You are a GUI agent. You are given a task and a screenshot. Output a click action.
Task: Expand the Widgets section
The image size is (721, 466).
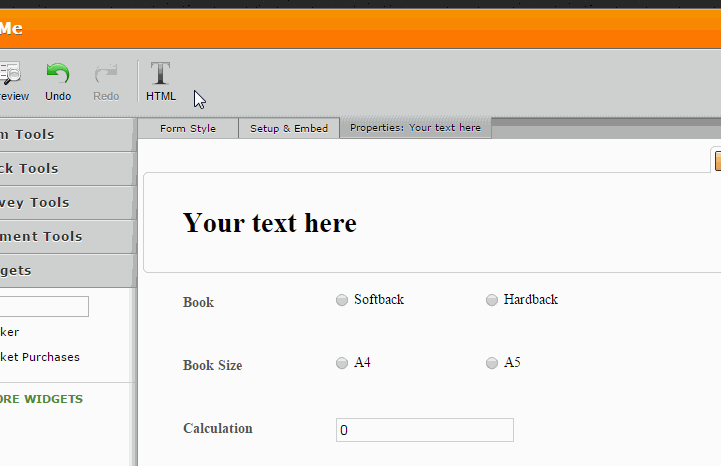pyautogui.click(x=68, y=270)
